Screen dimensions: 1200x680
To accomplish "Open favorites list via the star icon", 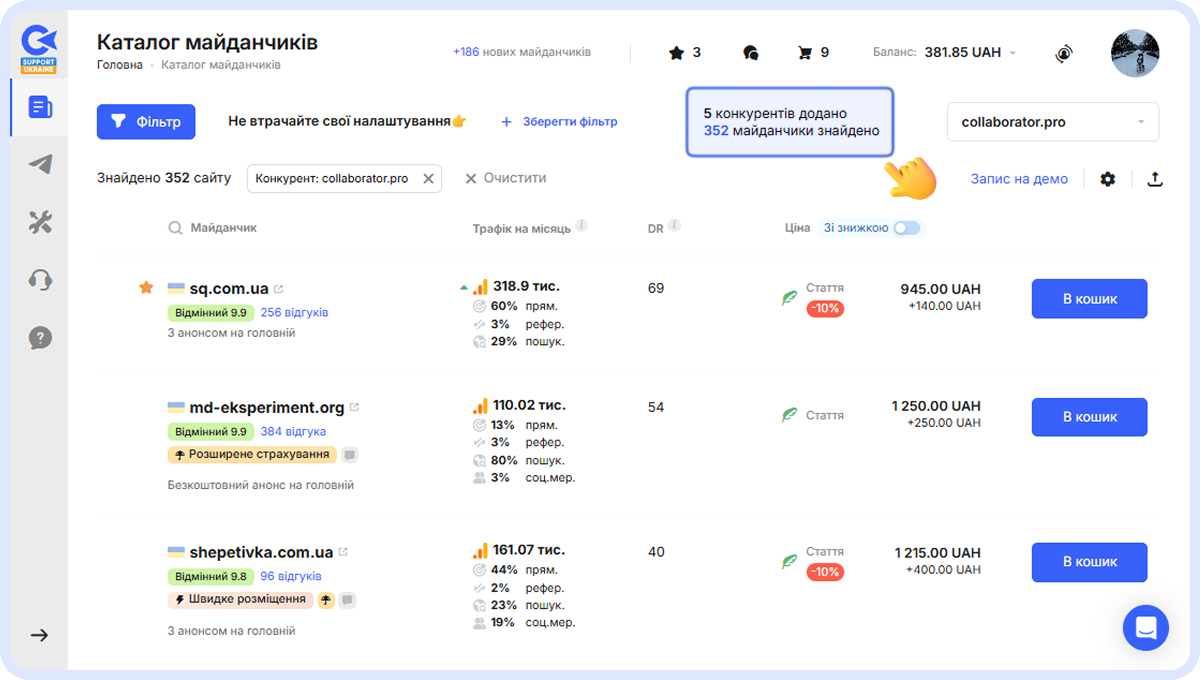I will pyautogui.click(x=674, y=52).
